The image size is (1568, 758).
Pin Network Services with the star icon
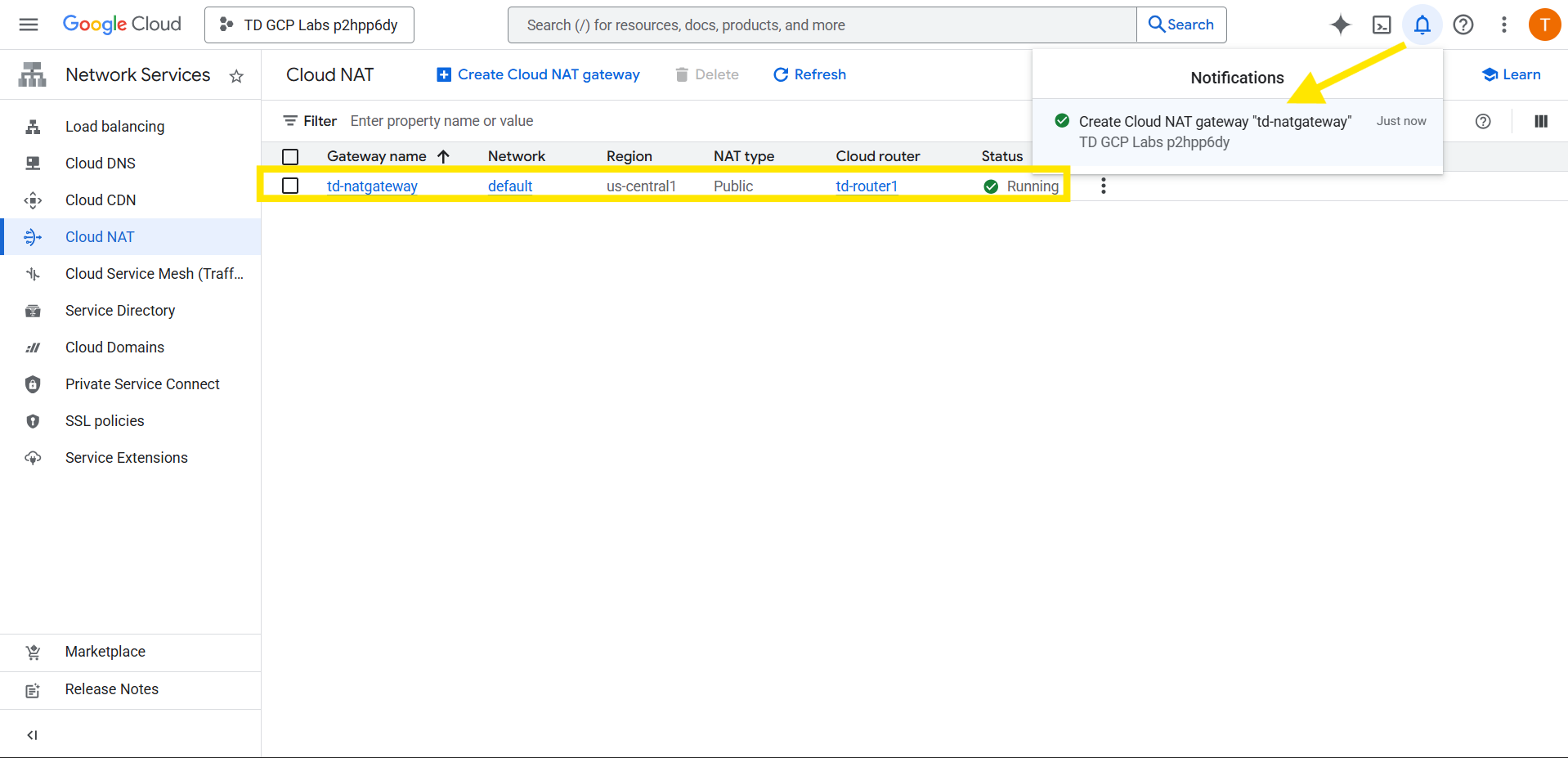point(236,76)
